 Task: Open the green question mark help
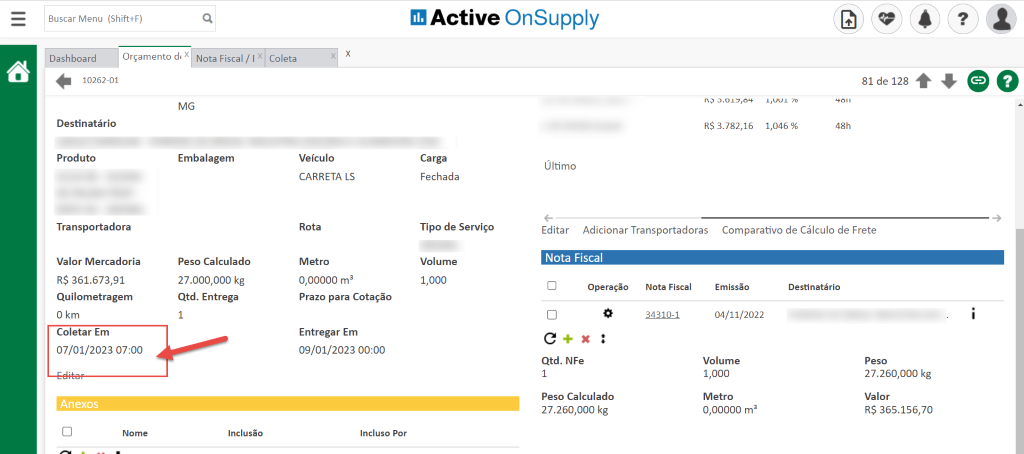[1007, 81]
